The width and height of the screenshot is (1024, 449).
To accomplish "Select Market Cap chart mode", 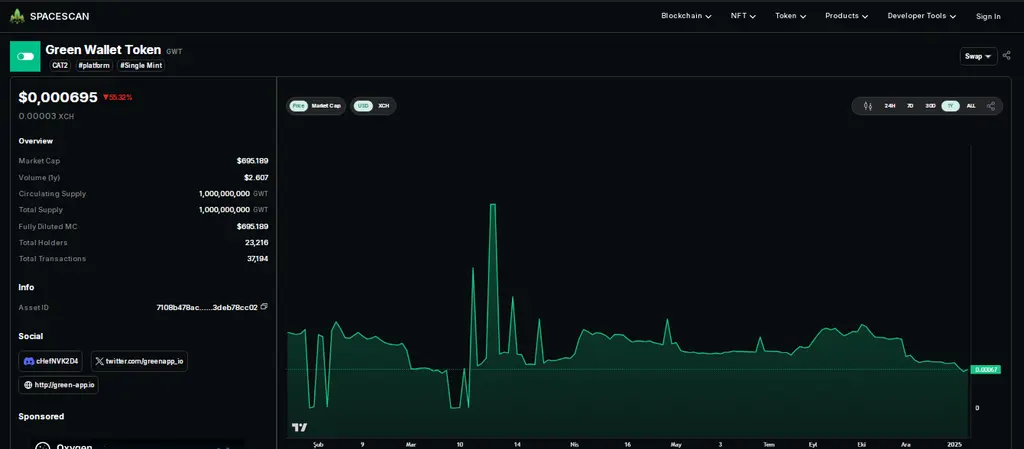I will [x=326, y=106].
